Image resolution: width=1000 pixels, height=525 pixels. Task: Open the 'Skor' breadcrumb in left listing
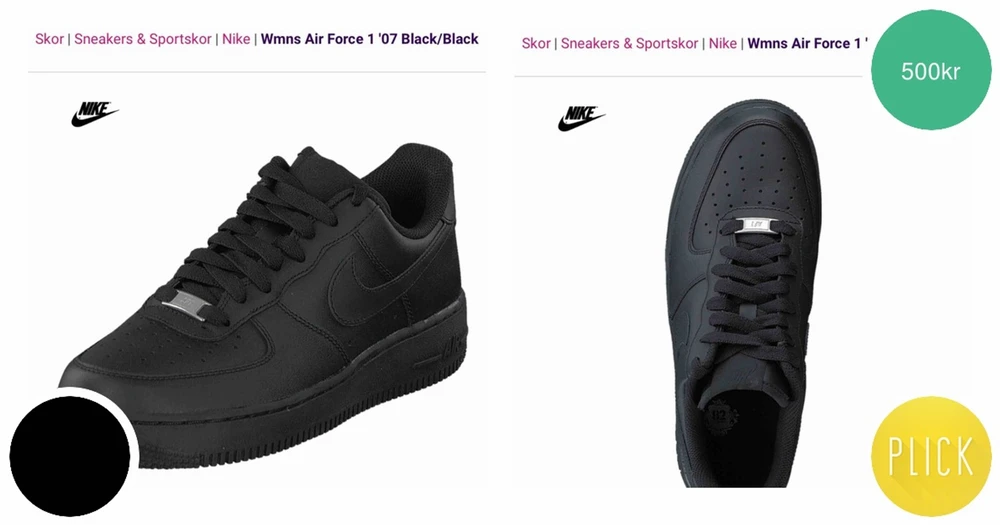pos(49,39)
